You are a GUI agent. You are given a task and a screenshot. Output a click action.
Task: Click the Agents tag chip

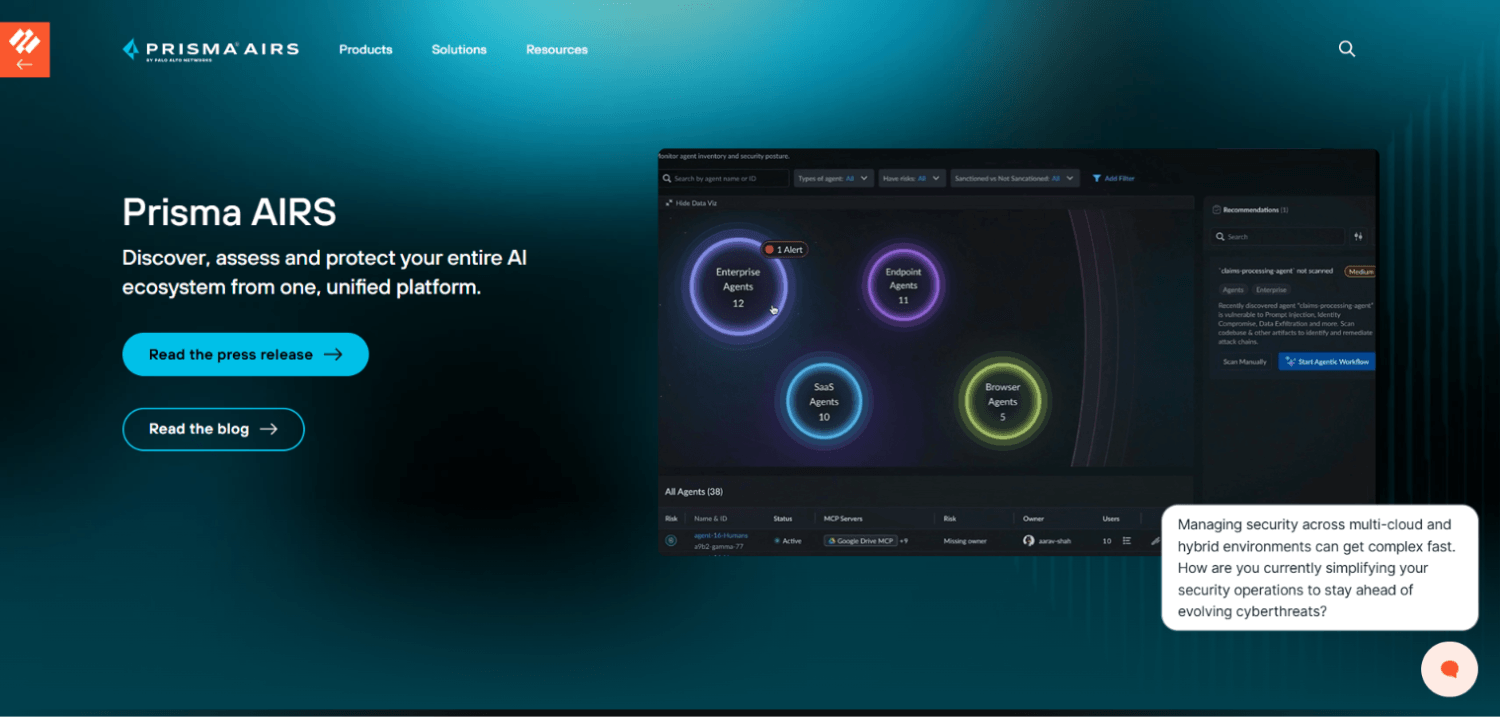pos(1232,290)
